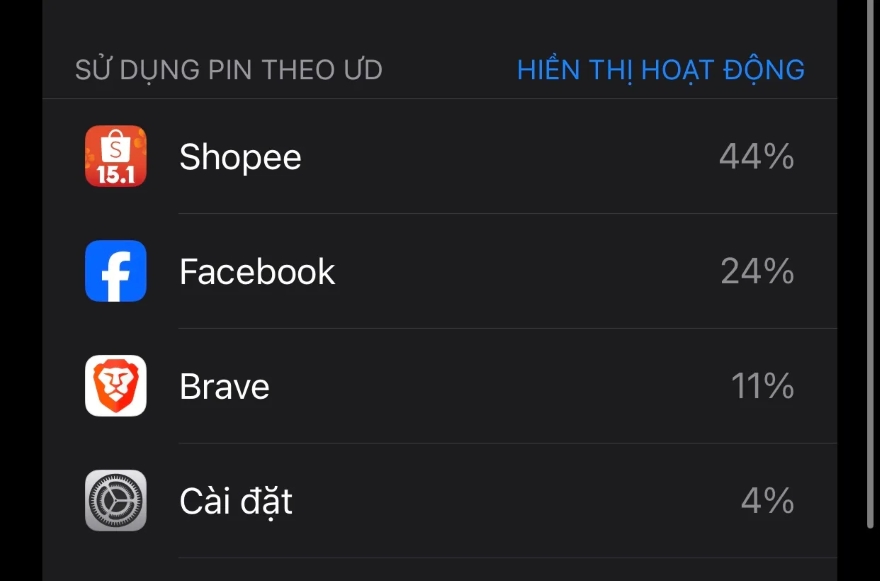Tap the SỬ DỤNG PIN THEO ƯD header
Screen dimensions: 880x581
click(232, 70)
